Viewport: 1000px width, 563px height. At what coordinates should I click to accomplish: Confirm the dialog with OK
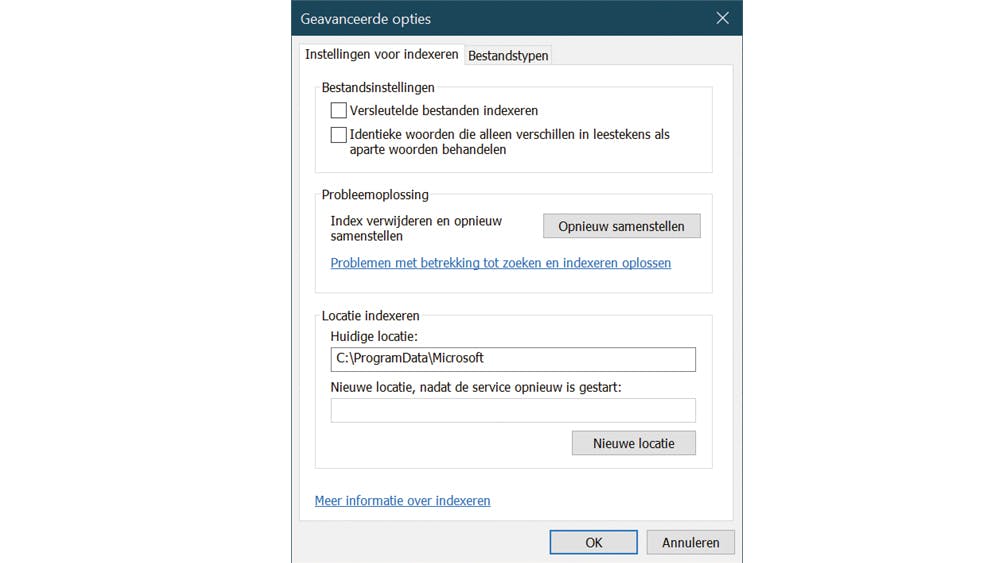[x=593, y=542]
